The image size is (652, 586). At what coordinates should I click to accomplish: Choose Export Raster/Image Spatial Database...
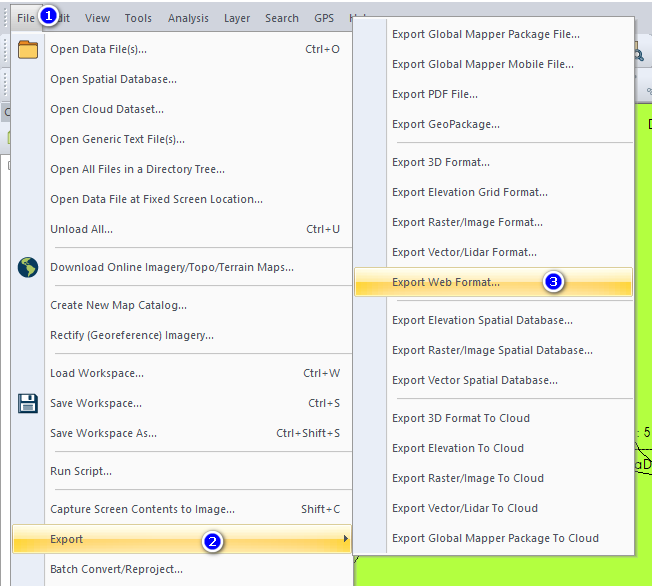tap(494, 350)
